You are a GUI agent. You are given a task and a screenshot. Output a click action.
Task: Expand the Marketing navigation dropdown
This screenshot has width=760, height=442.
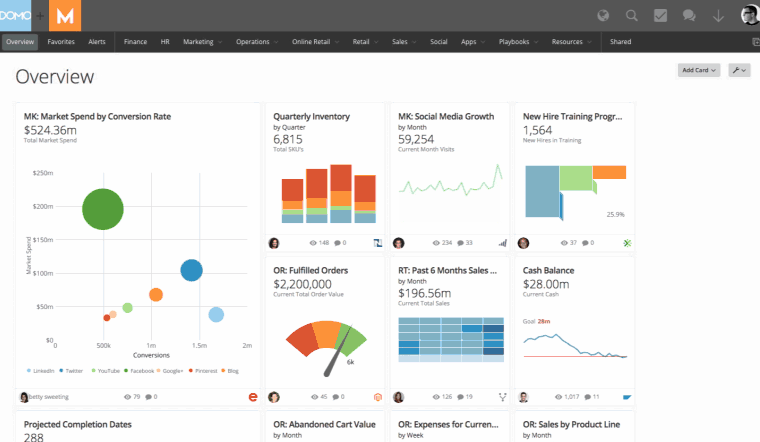pyautogui.click(x=204, y=42)
